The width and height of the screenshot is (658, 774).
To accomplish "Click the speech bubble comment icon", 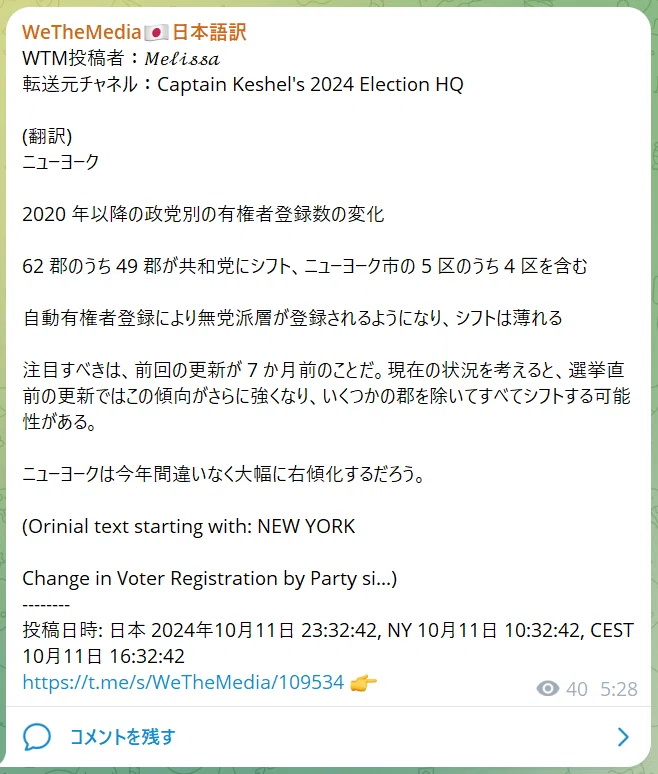I will click(x=37, y=737).
